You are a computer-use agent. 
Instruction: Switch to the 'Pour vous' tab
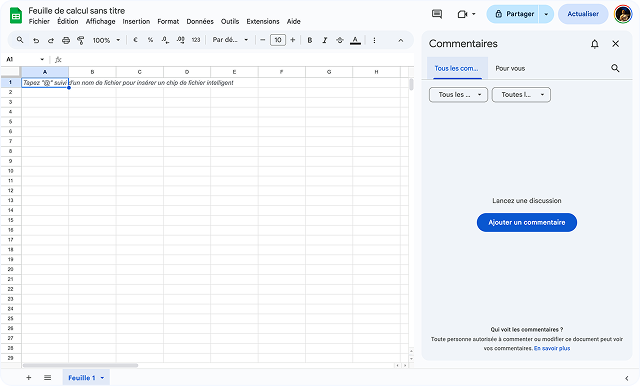coord(510,68)
